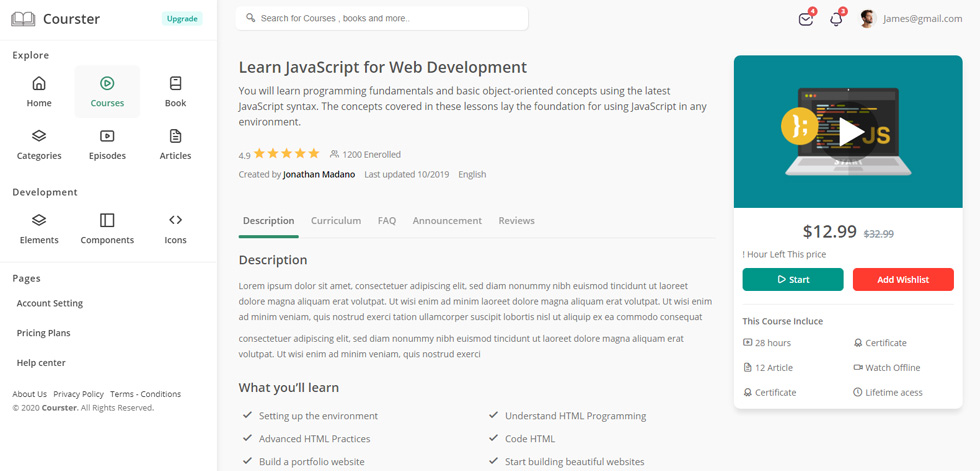Click author name Jonathan Madano
Image resolution: width=980 pixels, height=471 pixels.
[319, 174]
